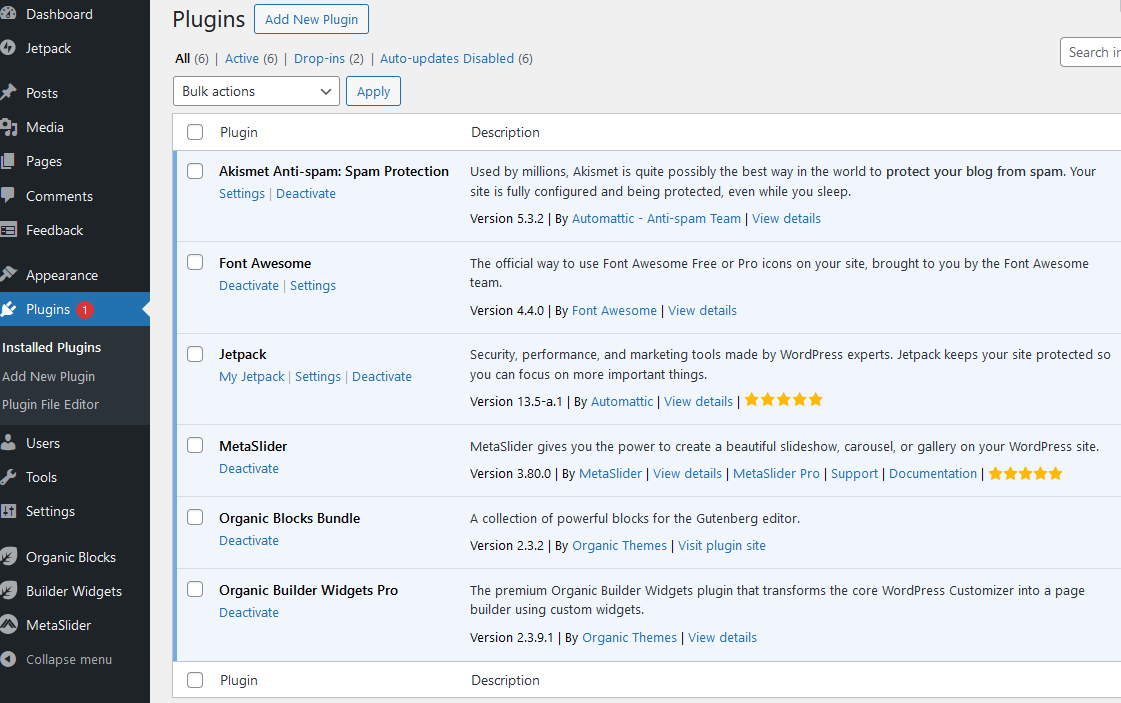
Task: Click the Add New Plugin button beside heading
Action: point(312,19)
